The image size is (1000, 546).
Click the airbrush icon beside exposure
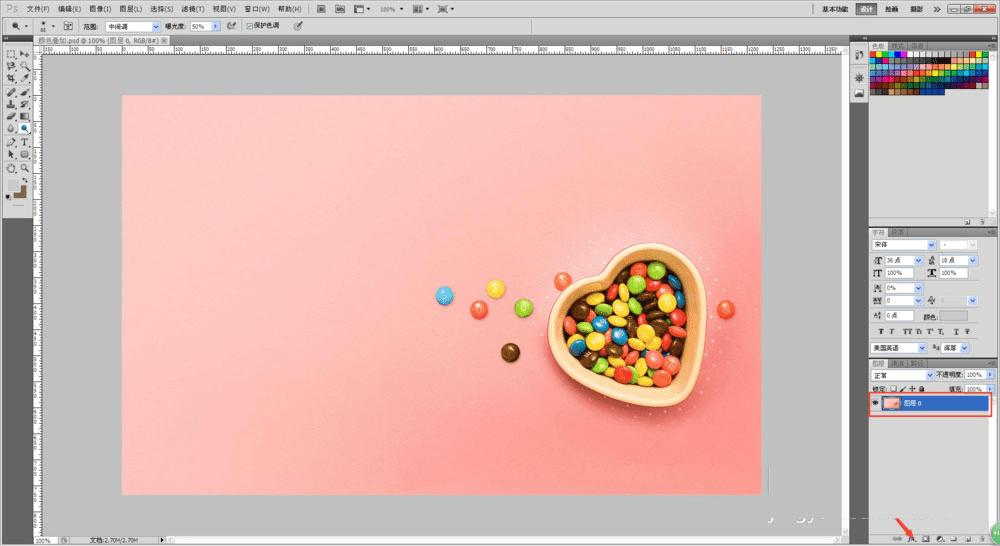[232, 26]
